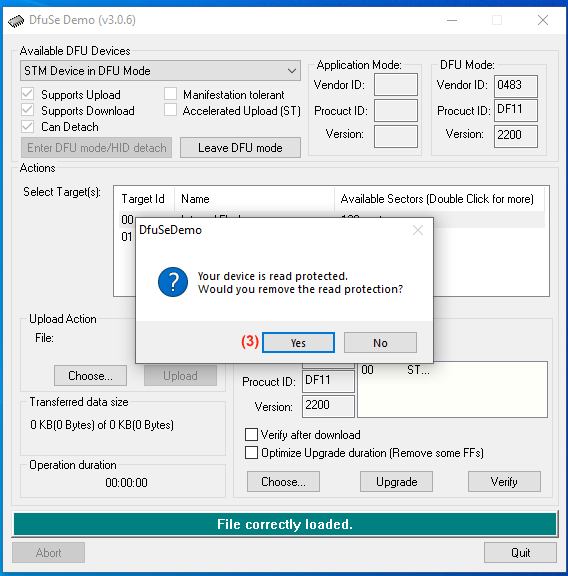Click Leave DFU mode button
This screenshot has width=568, height=576.
pos(240,148)
